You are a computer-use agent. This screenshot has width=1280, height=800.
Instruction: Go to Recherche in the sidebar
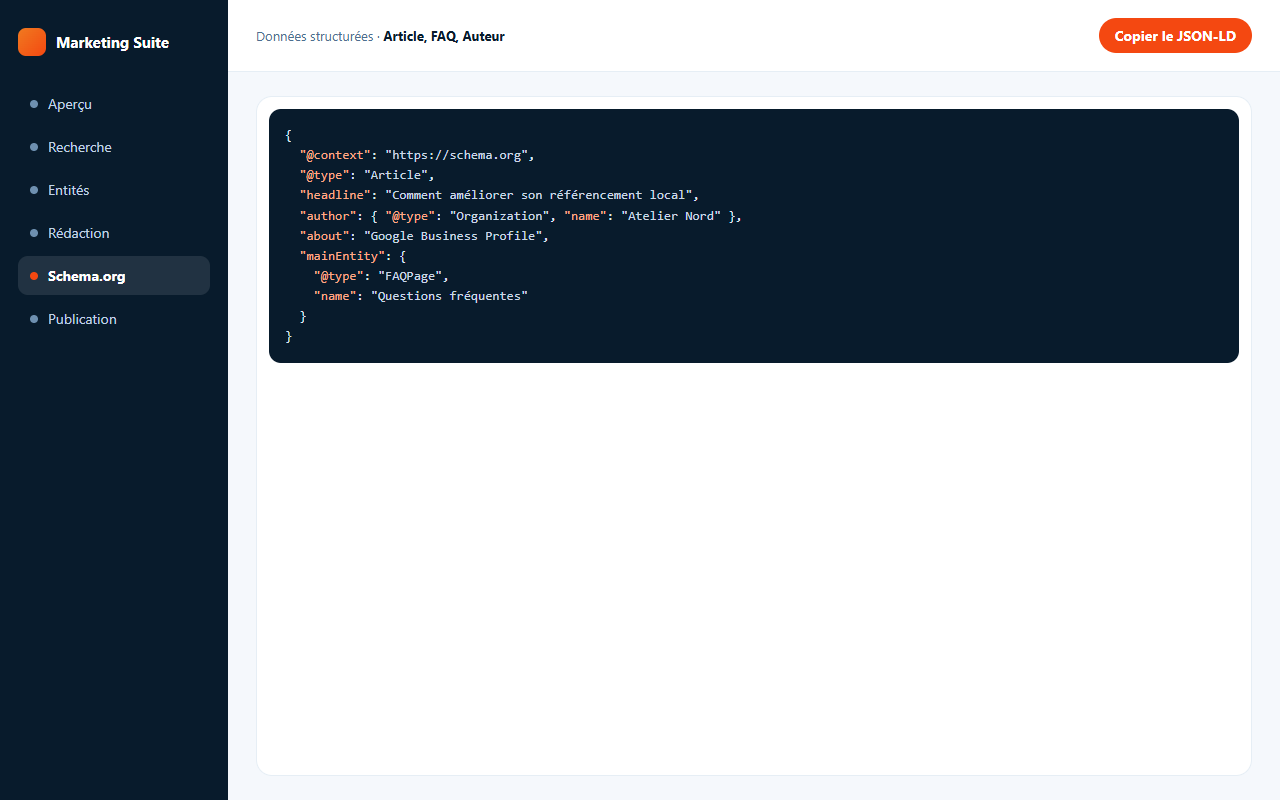(114, 147)
